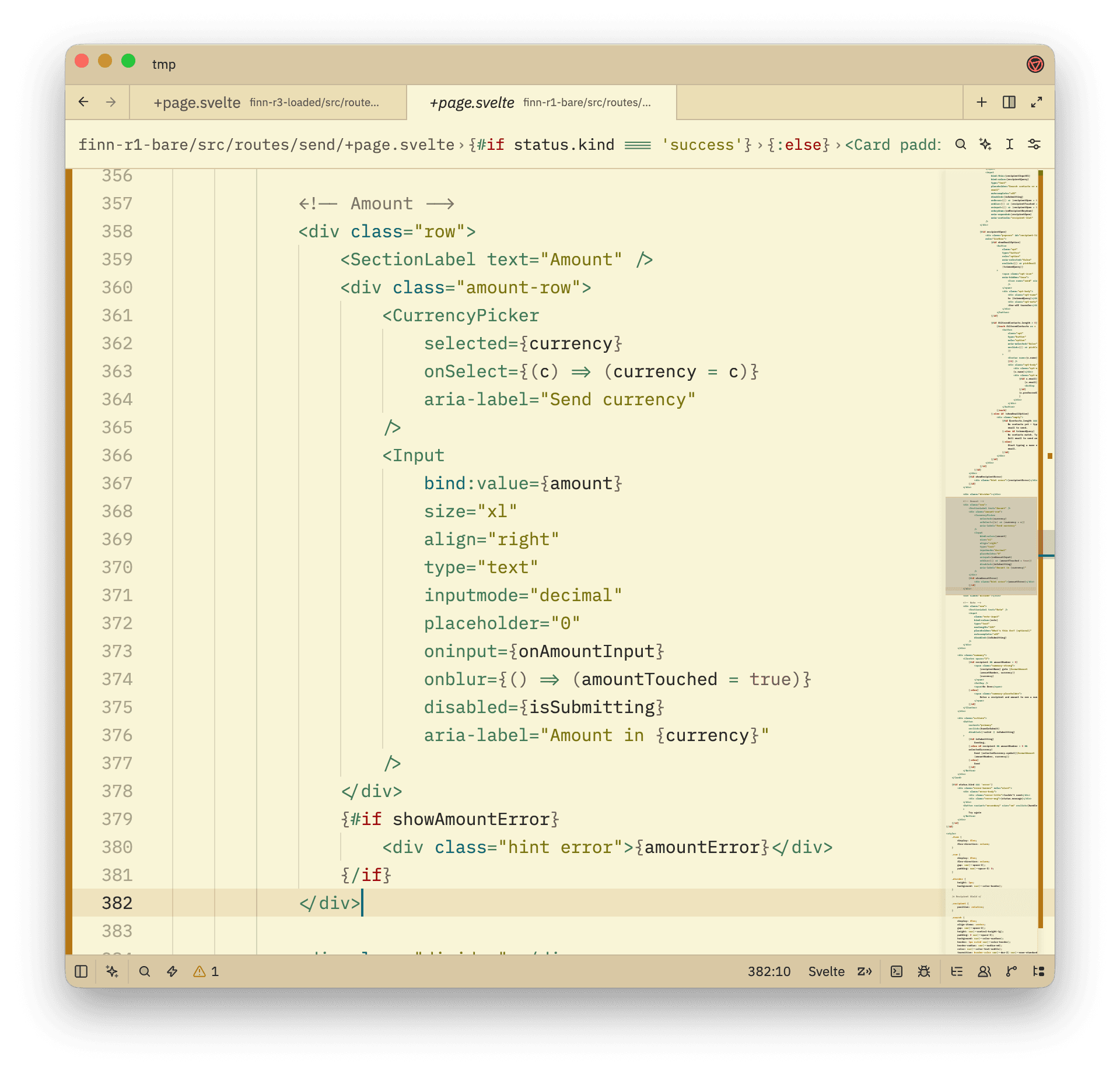Click the <Card padd: breadcrumb segment
The image size is (1120, 1074).
click(892, 145)
